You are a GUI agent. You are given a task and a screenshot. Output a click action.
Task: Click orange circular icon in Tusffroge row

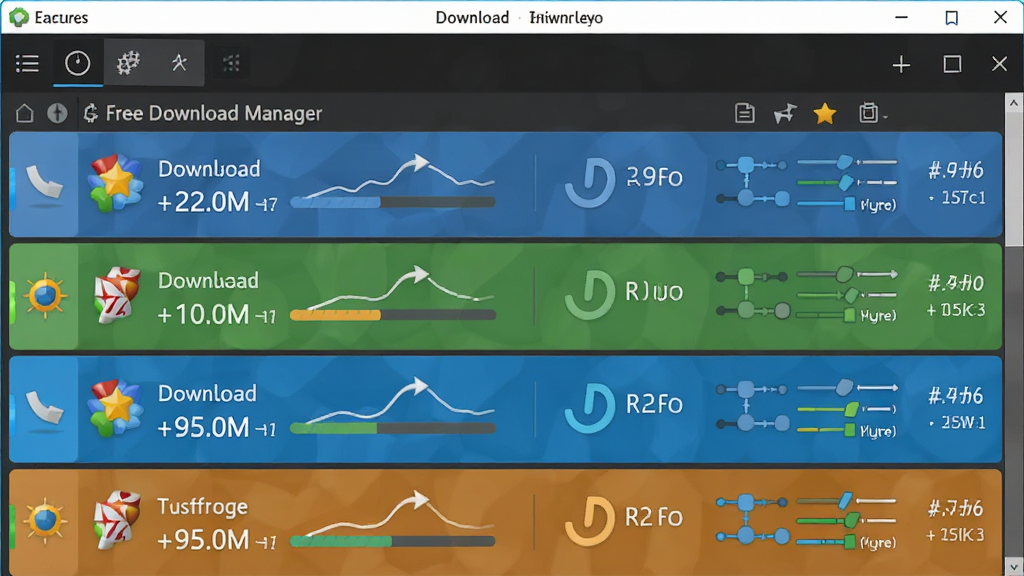[x=590, y=520]
